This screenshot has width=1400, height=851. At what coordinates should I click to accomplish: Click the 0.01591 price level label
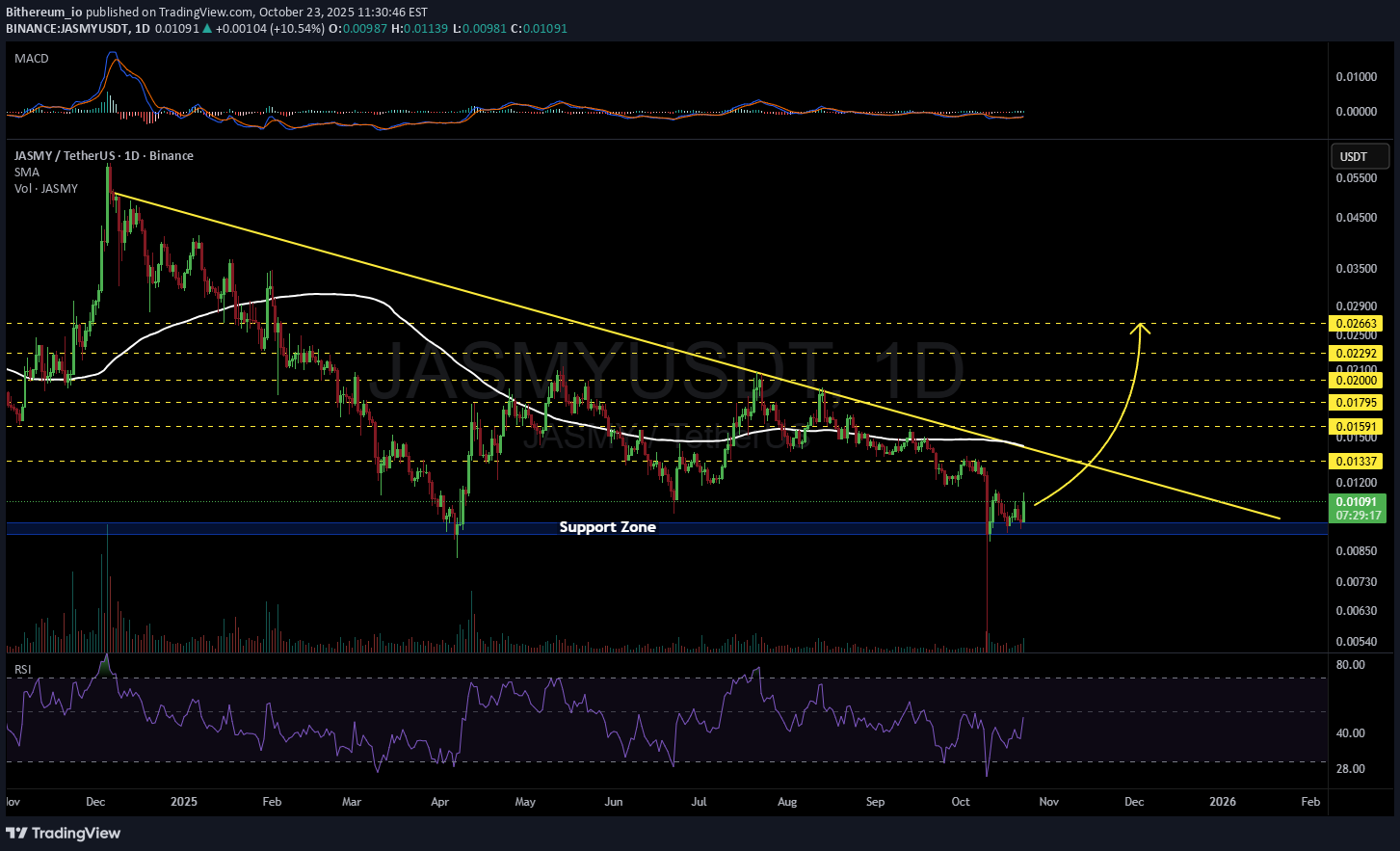click(x=1355, y=426)
